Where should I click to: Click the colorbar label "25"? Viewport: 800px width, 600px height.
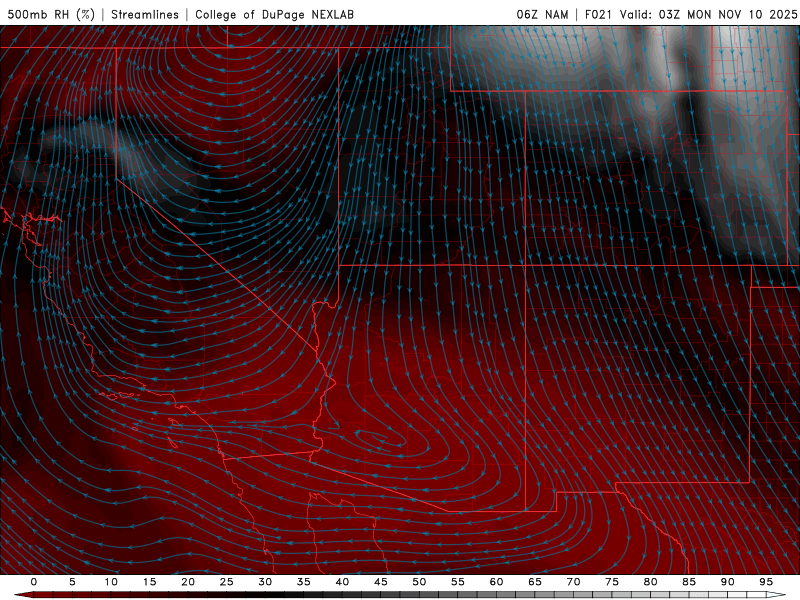pyautogui.click(x=227, y=582)
